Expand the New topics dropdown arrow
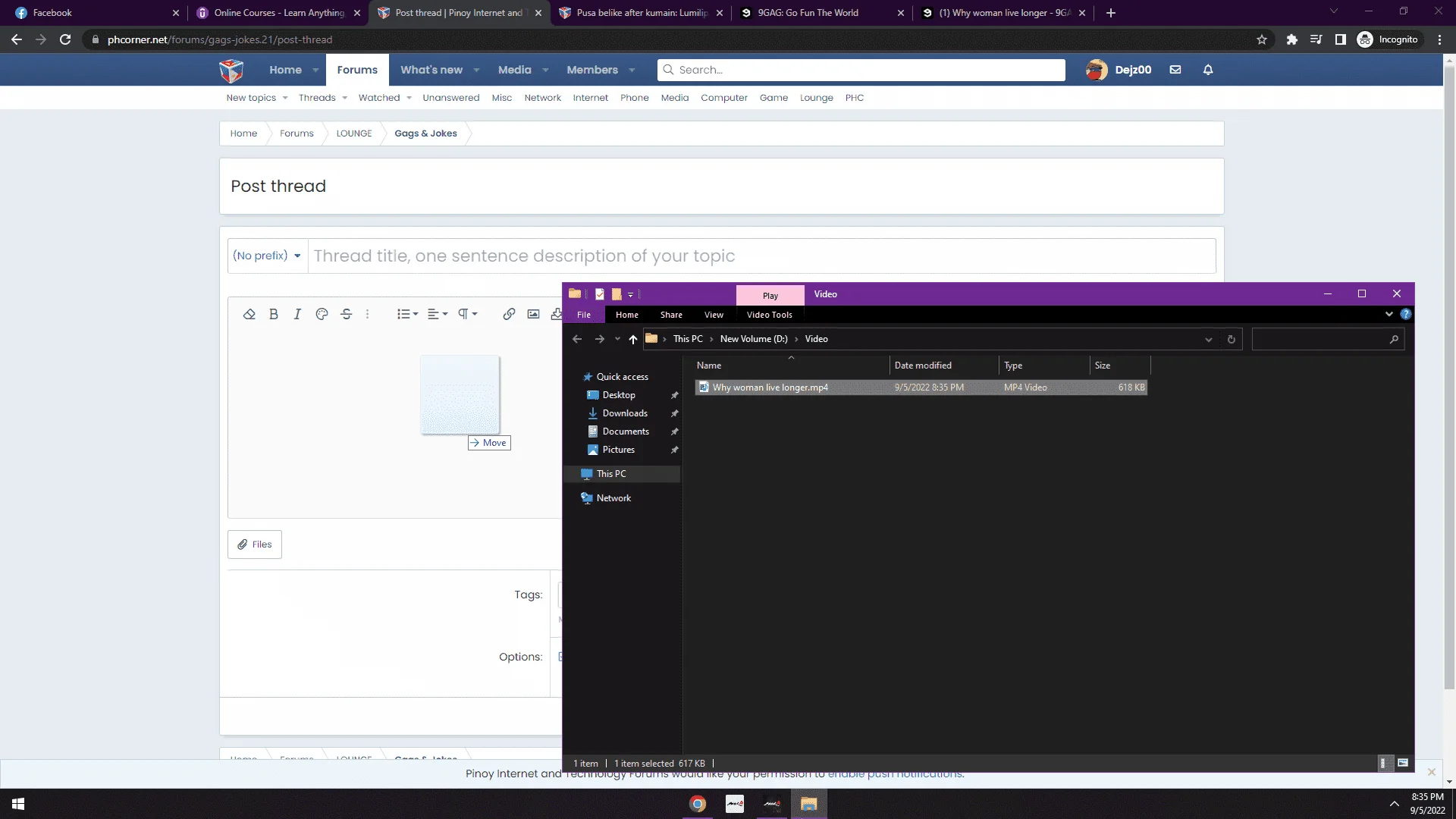This screenshot has height=819, width=1456. click(x=285, y=98)
